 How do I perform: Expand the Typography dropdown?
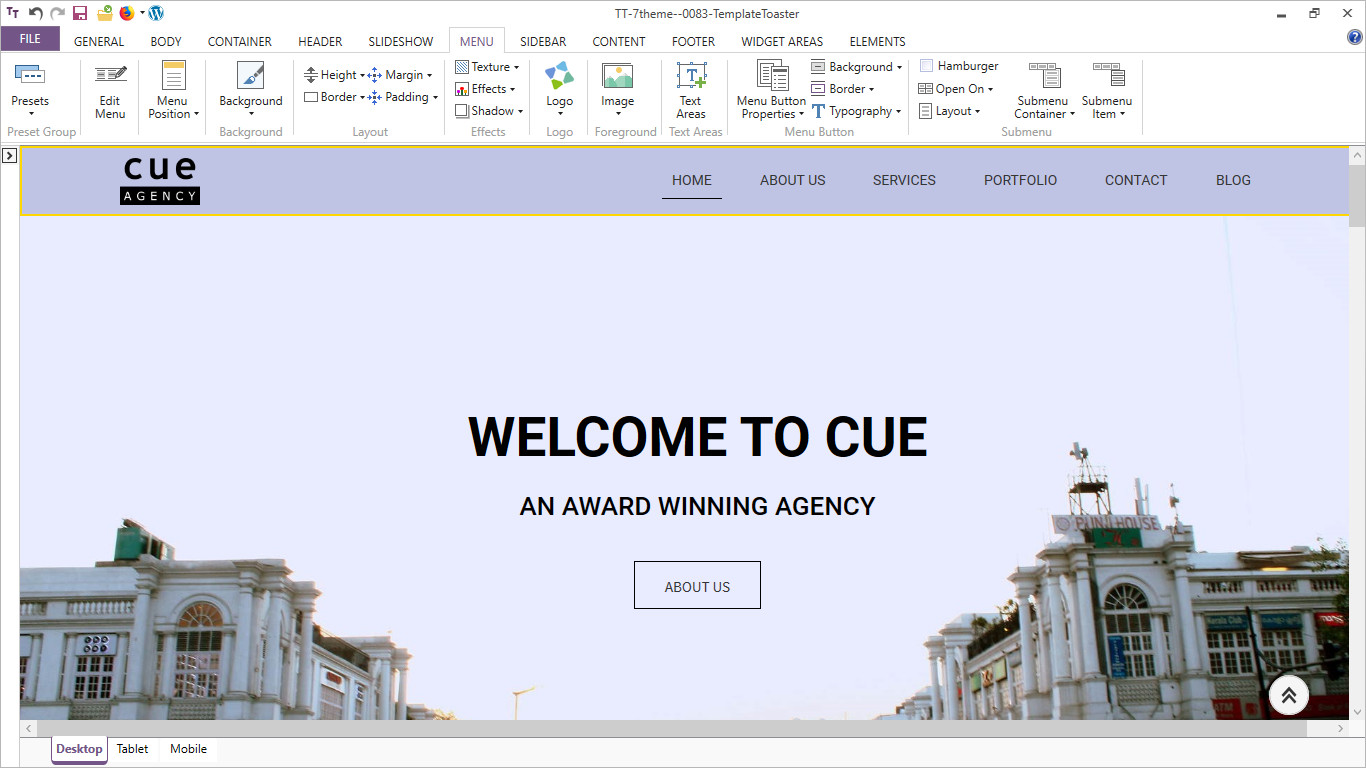[x=858, y=111]
